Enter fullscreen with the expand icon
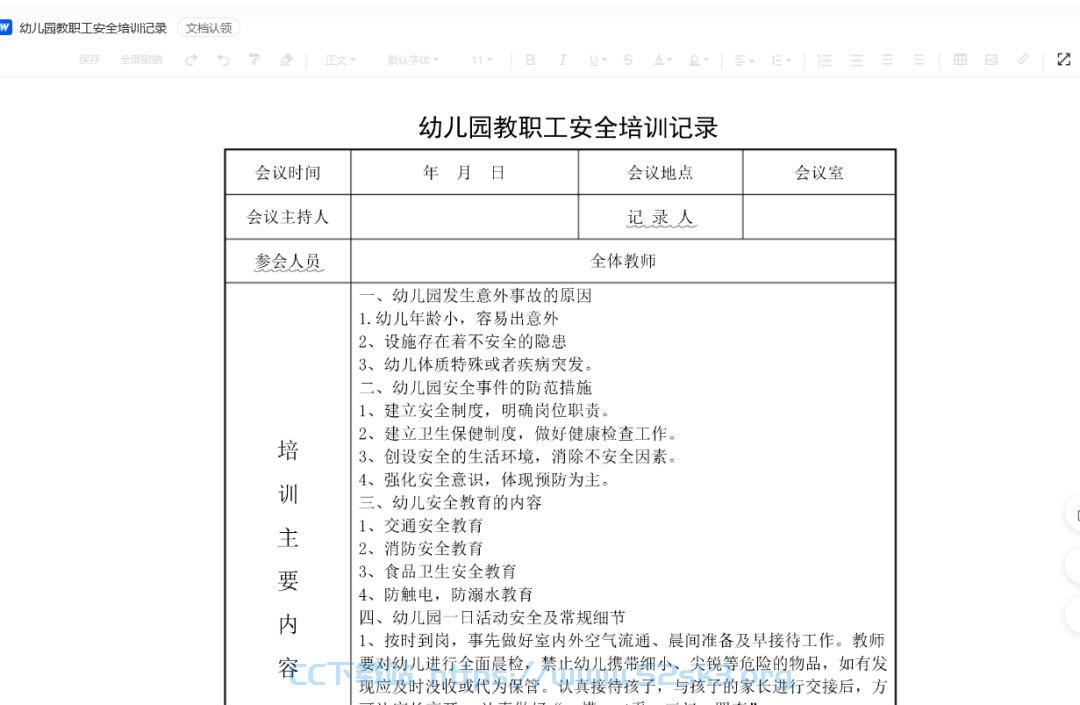 1064,60
